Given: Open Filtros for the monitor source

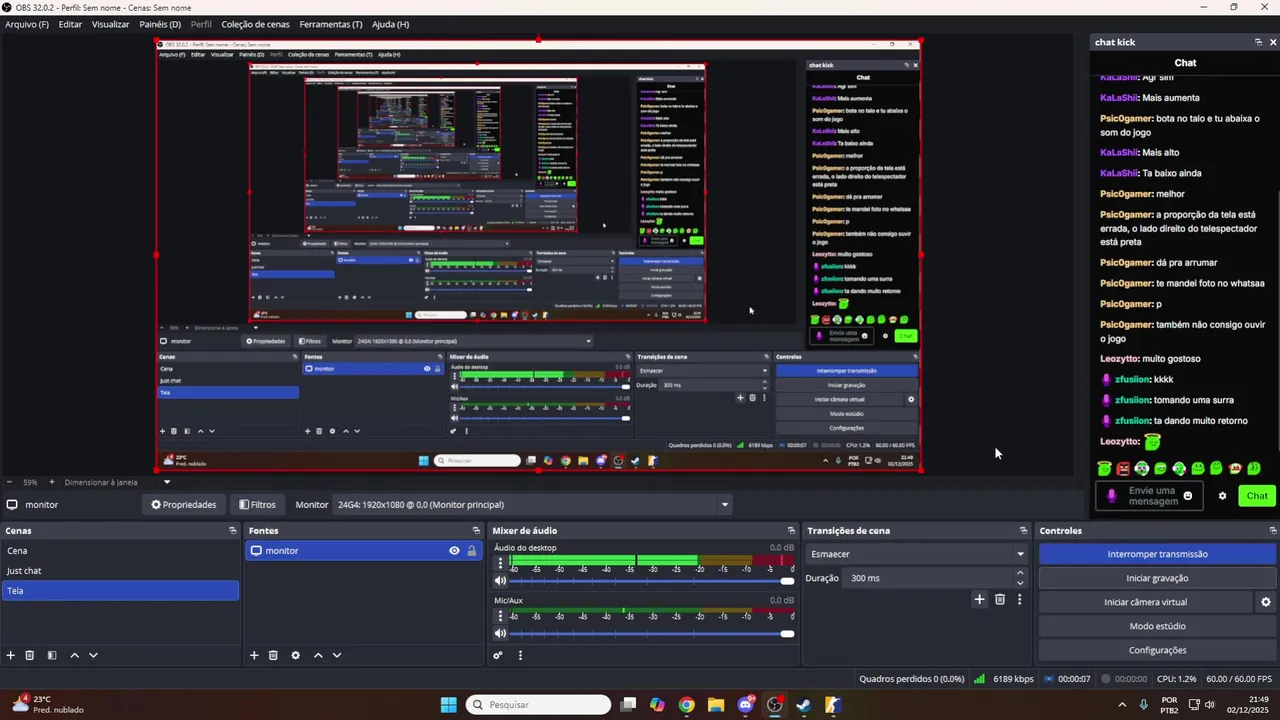Looking at the screenshot, I should coord(257,505).
